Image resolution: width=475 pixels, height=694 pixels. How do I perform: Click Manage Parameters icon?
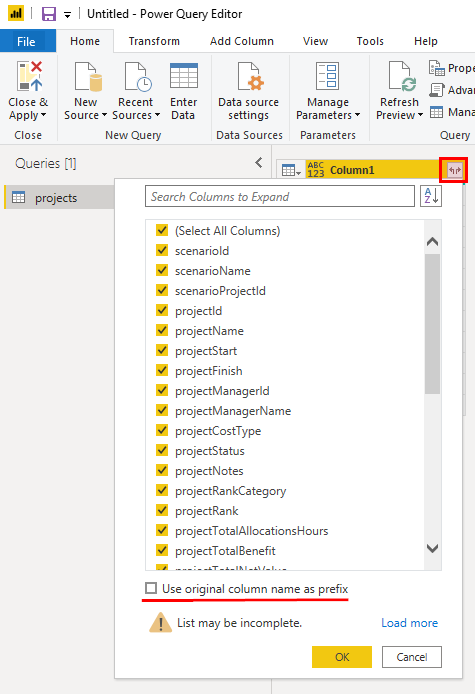[x=328, y=76]
